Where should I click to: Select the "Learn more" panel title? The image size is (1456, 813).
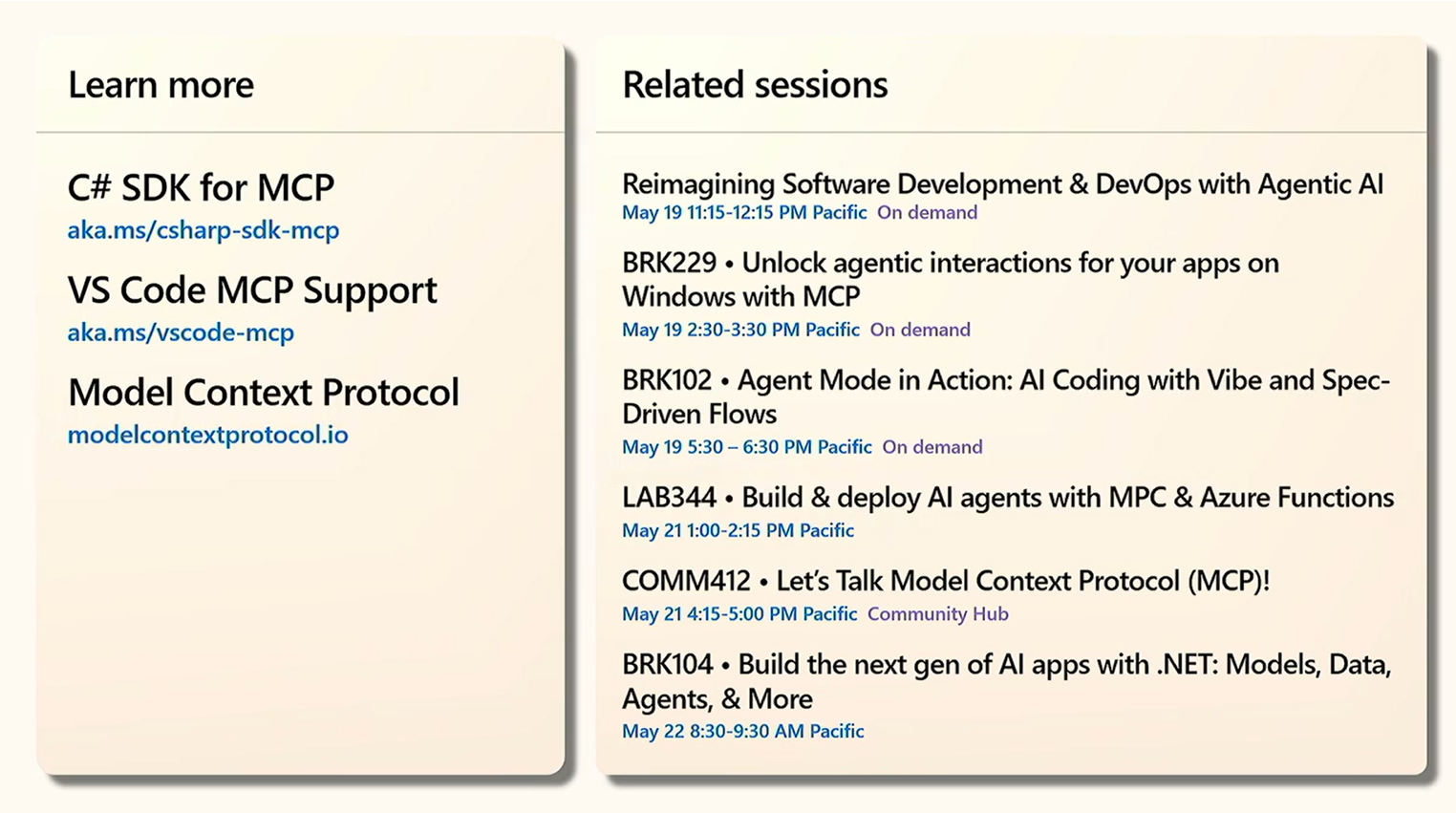(x=161, y=85)
